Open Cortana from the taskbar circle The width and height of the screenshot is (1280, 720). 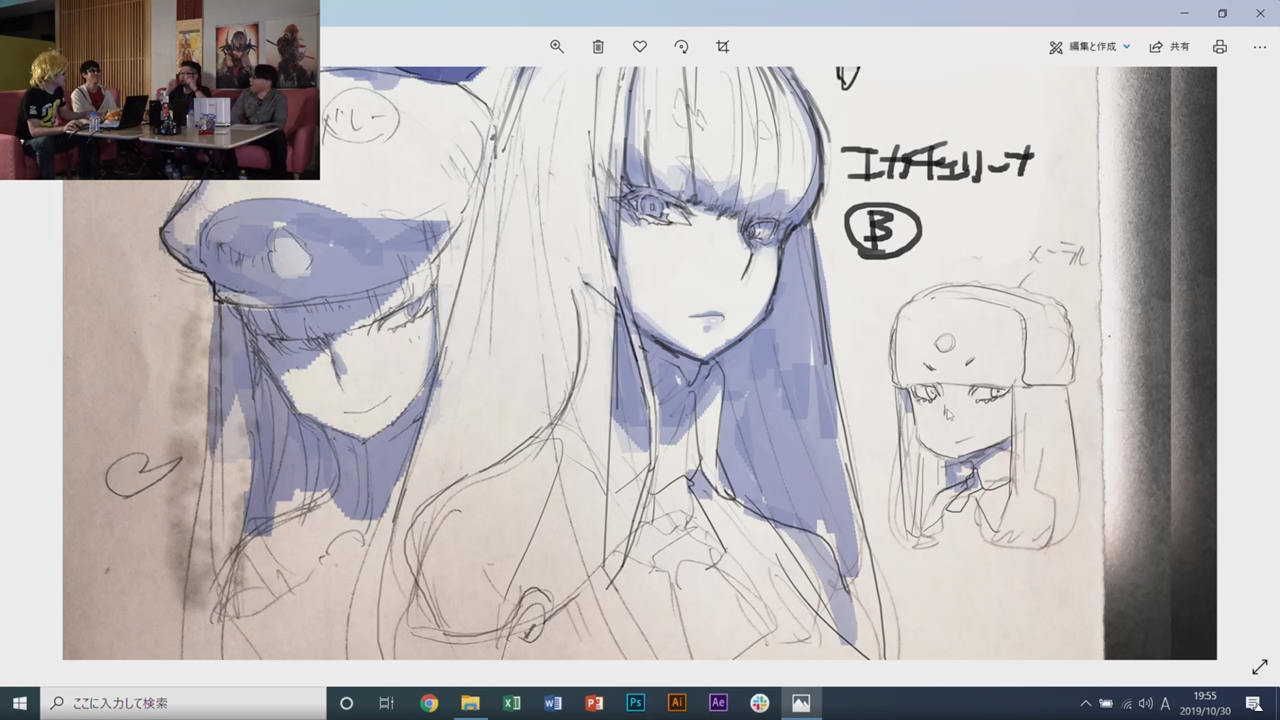346,703
